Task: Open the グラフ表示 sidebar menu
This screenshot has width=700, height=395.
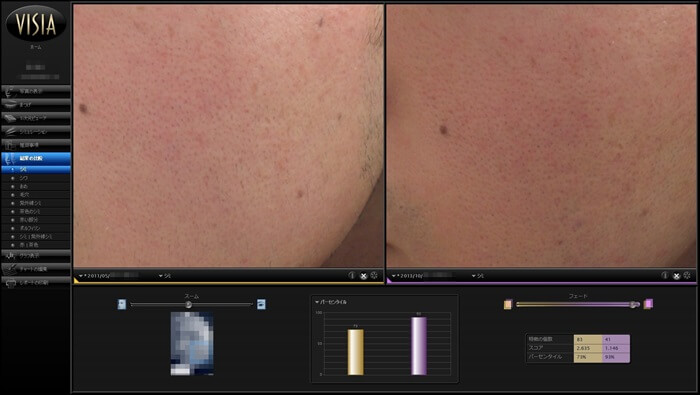Action: point(36,256)
